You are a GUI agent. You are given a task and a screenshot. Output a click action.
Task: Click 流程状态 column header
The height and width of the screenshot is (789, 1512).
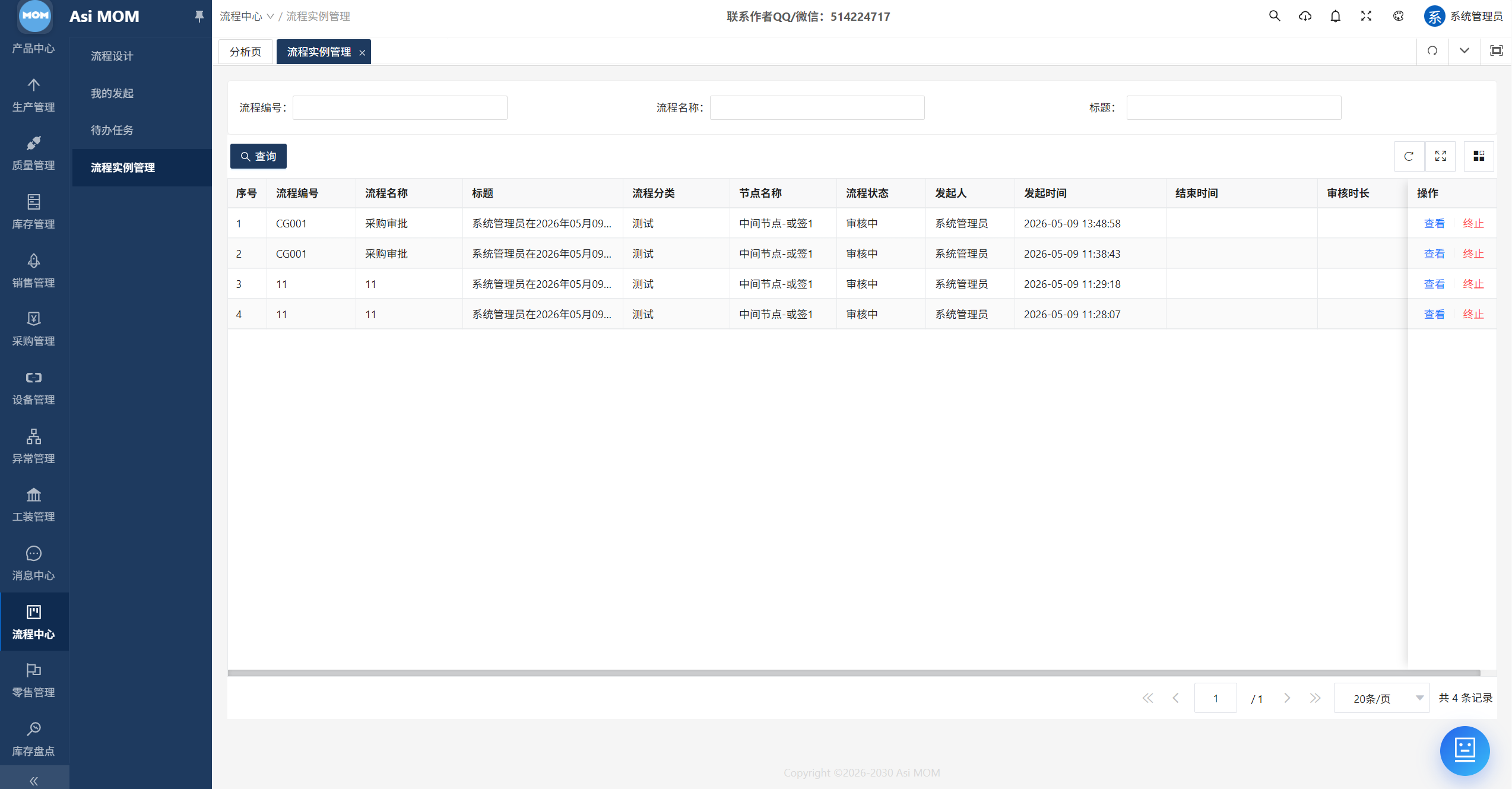(881, 193)
